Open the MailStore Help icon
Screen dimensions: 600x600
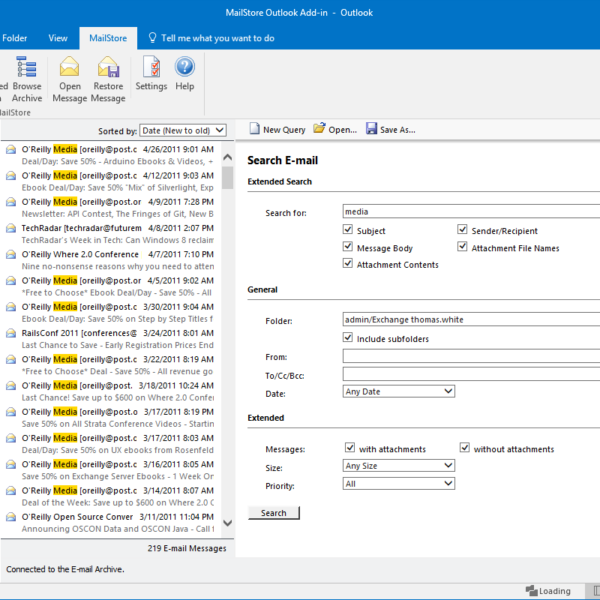(x=185, y=66)
